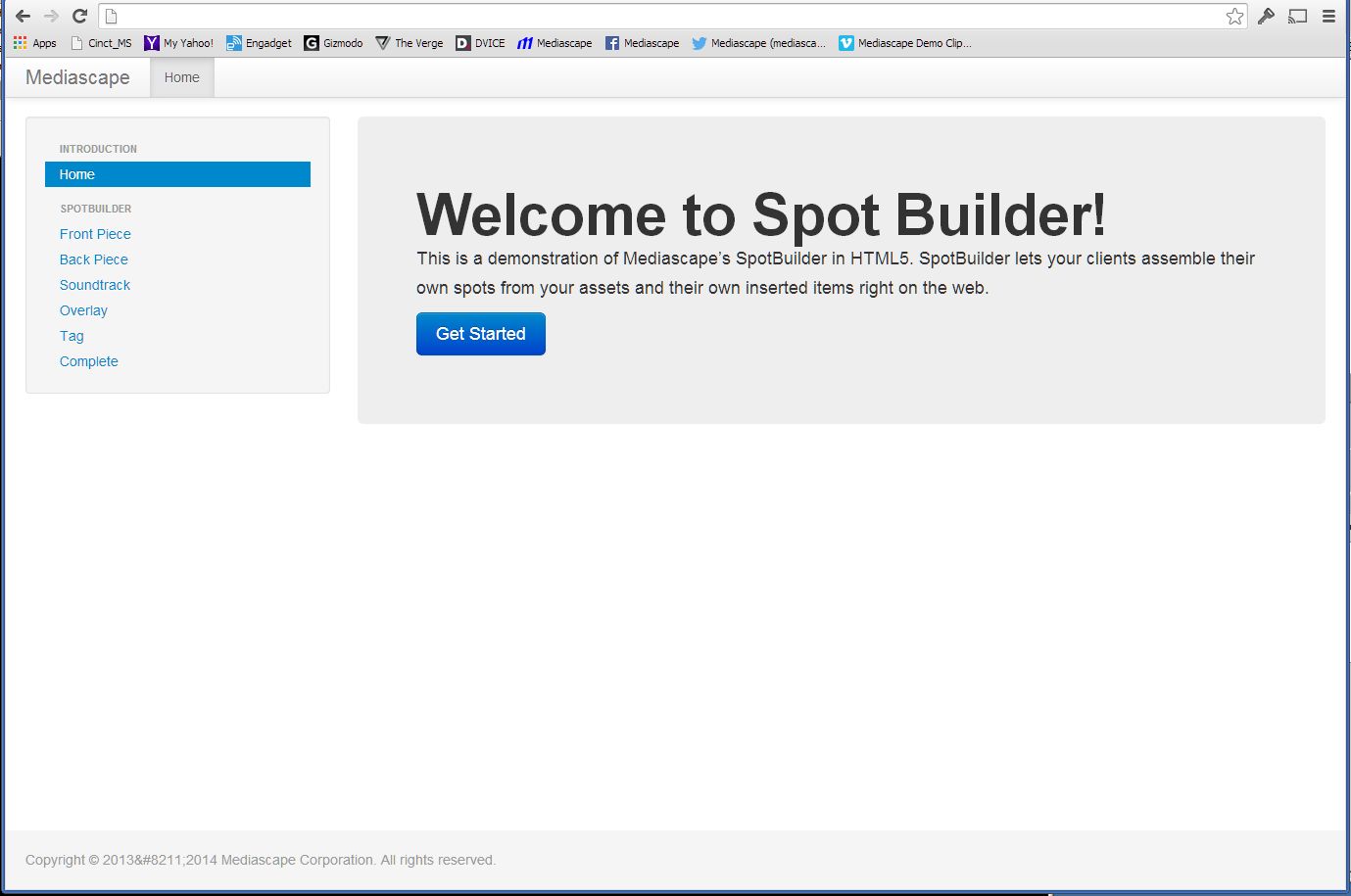Open Soundtrack in the sidebar
Viewport: 1351px width, 896px height.
(95, 285)
